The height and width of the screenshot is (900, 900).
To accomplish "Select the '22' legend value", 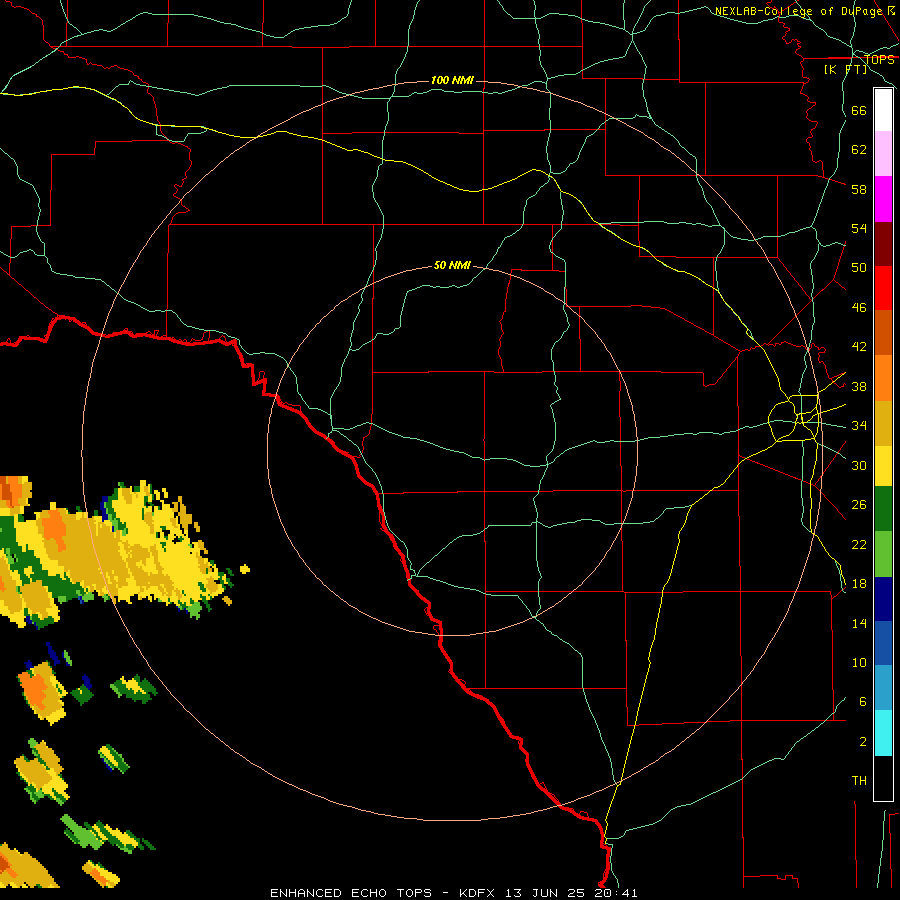I will (x=859, y=544).
